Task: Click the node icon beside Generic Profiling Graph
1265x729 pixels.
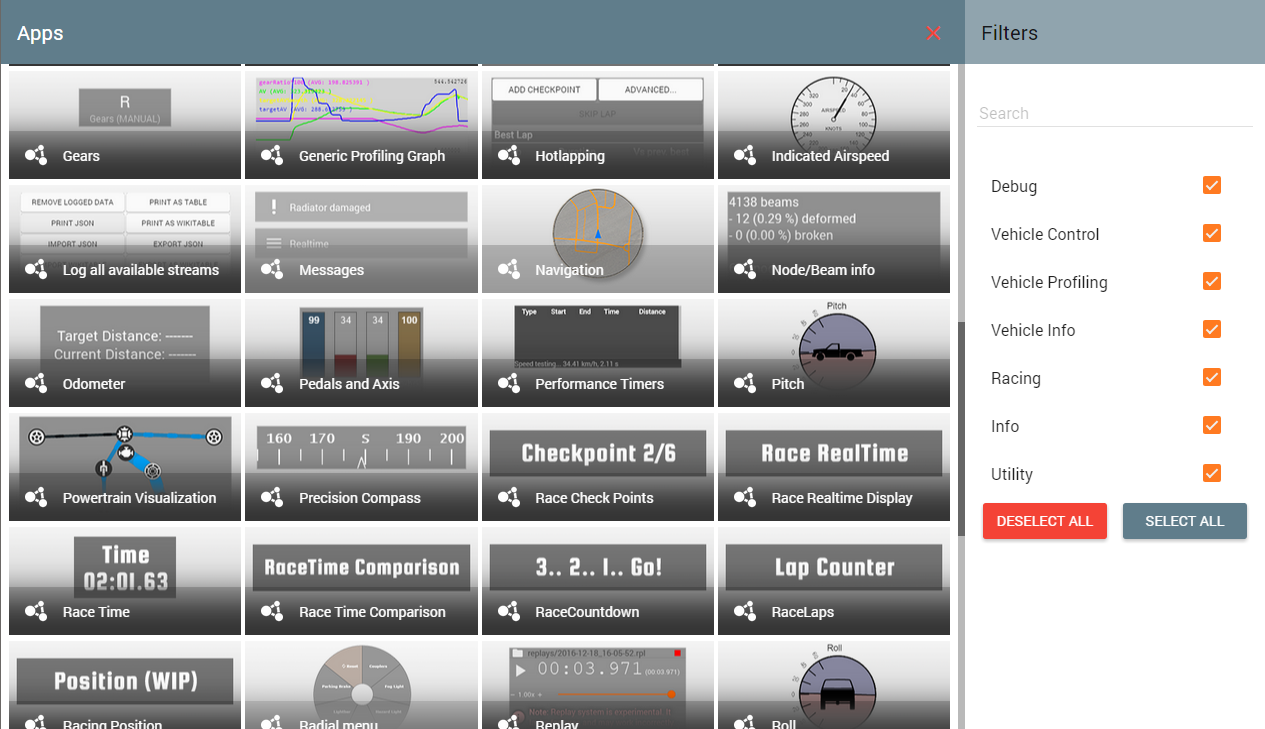Action: click(x=272, y=155)
